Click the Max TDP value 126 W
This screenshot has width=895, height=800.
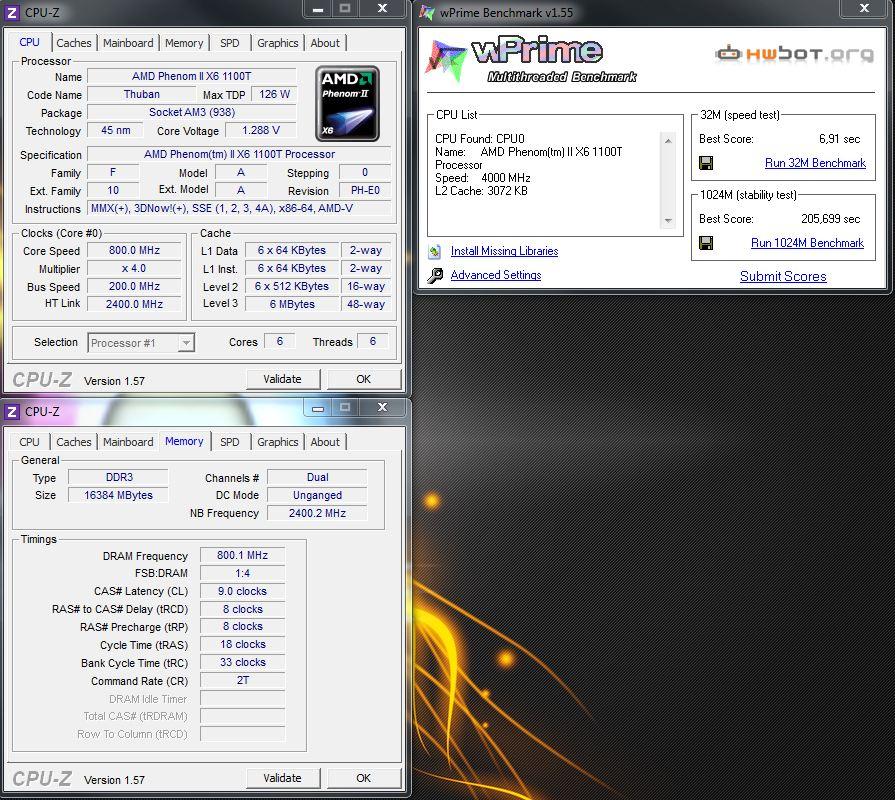(274, 94)
